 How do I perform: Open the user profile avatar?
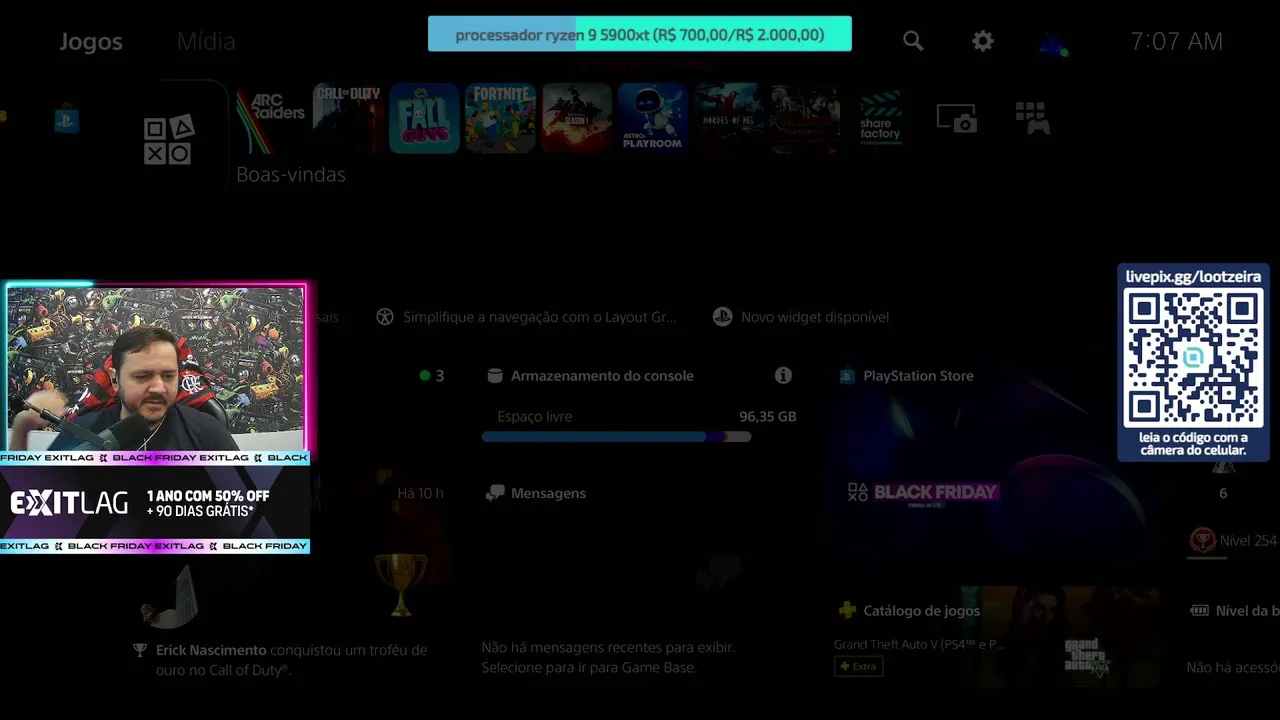click(1054, 43)
